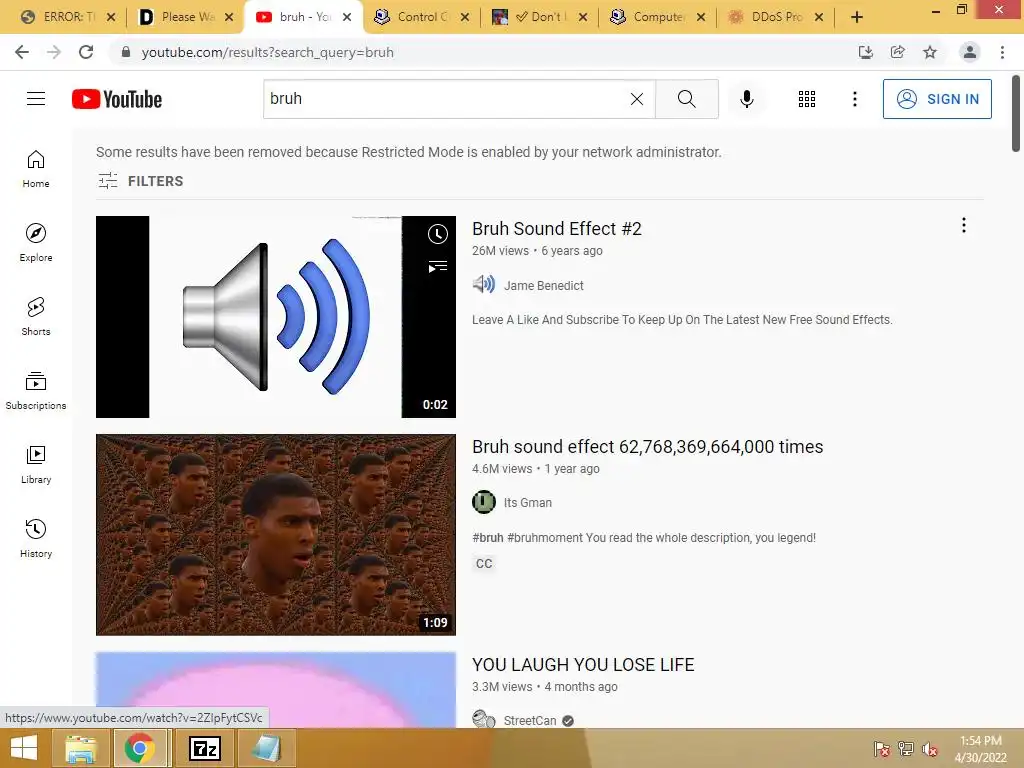This screenshot has height=768, width=1024.
Task: Click the magnifying glass search button
Action: pos(686,99)
